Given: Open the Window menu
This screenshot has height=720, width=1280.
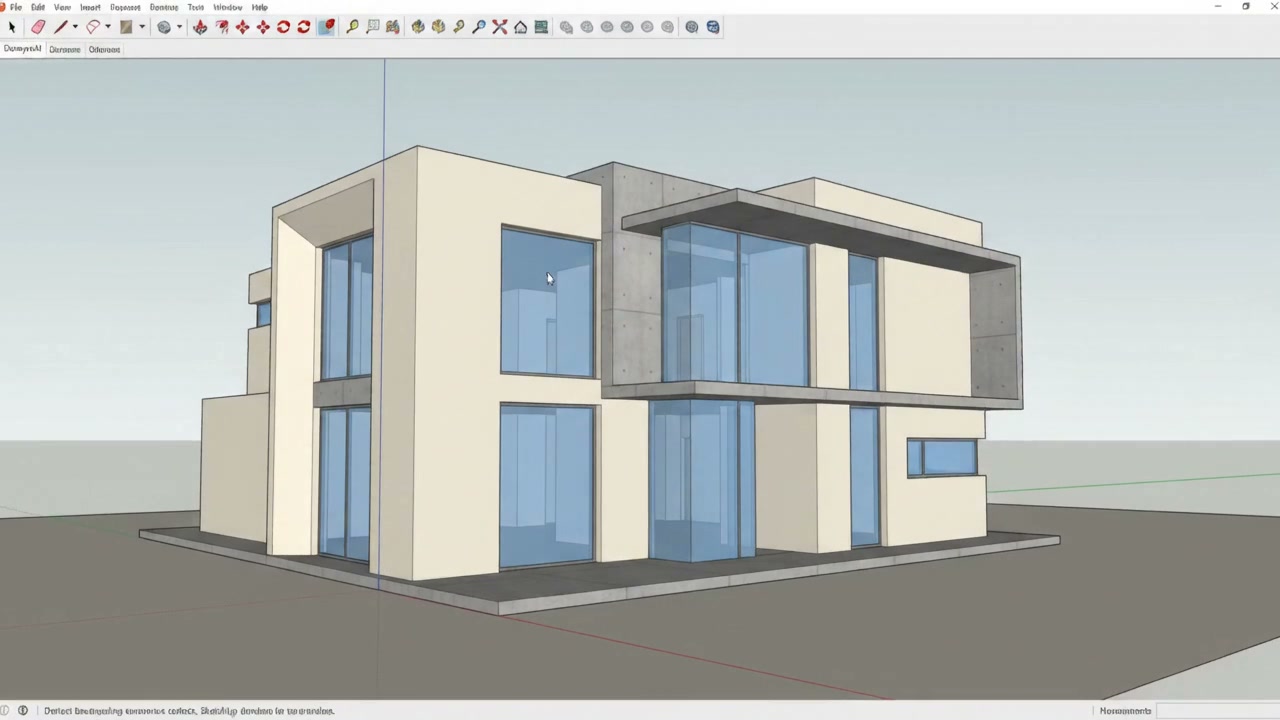Looking at the screenshot, I should click(227, 7).
